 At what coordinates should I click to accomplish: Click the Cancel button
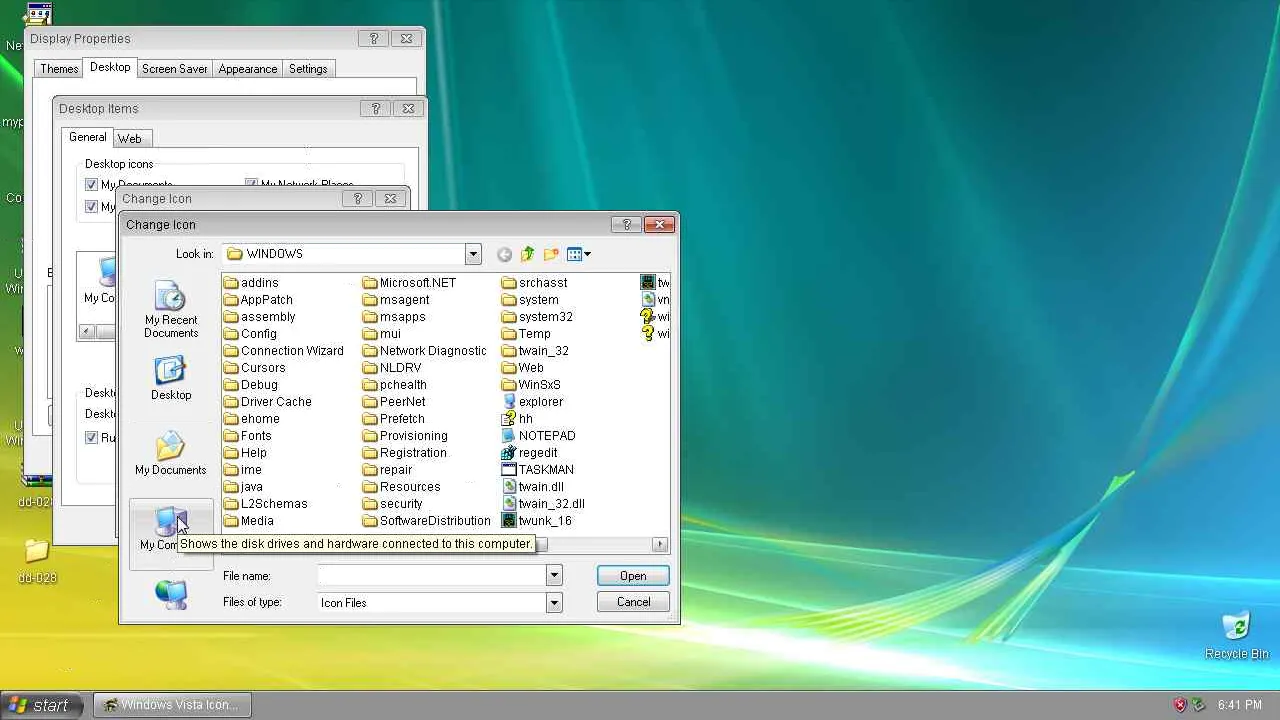[x=633, y=602]
